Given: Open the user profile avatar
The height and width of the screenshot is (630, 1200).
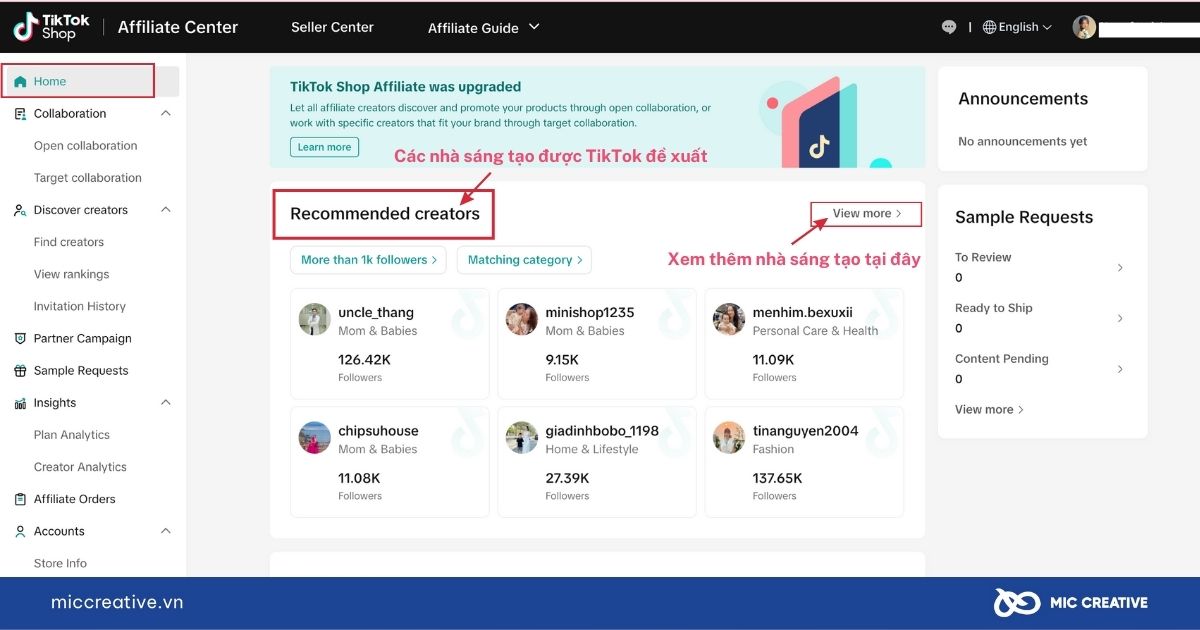Looking at the screenshot, I should pyautogui.click(x=1084, y=27).
